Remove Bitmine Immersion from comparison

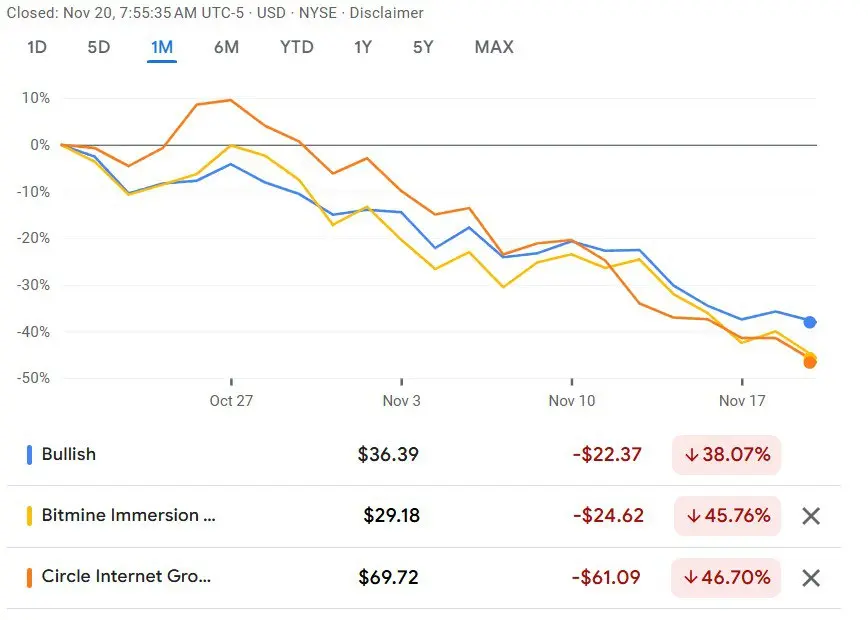click(x=811, y=516)
